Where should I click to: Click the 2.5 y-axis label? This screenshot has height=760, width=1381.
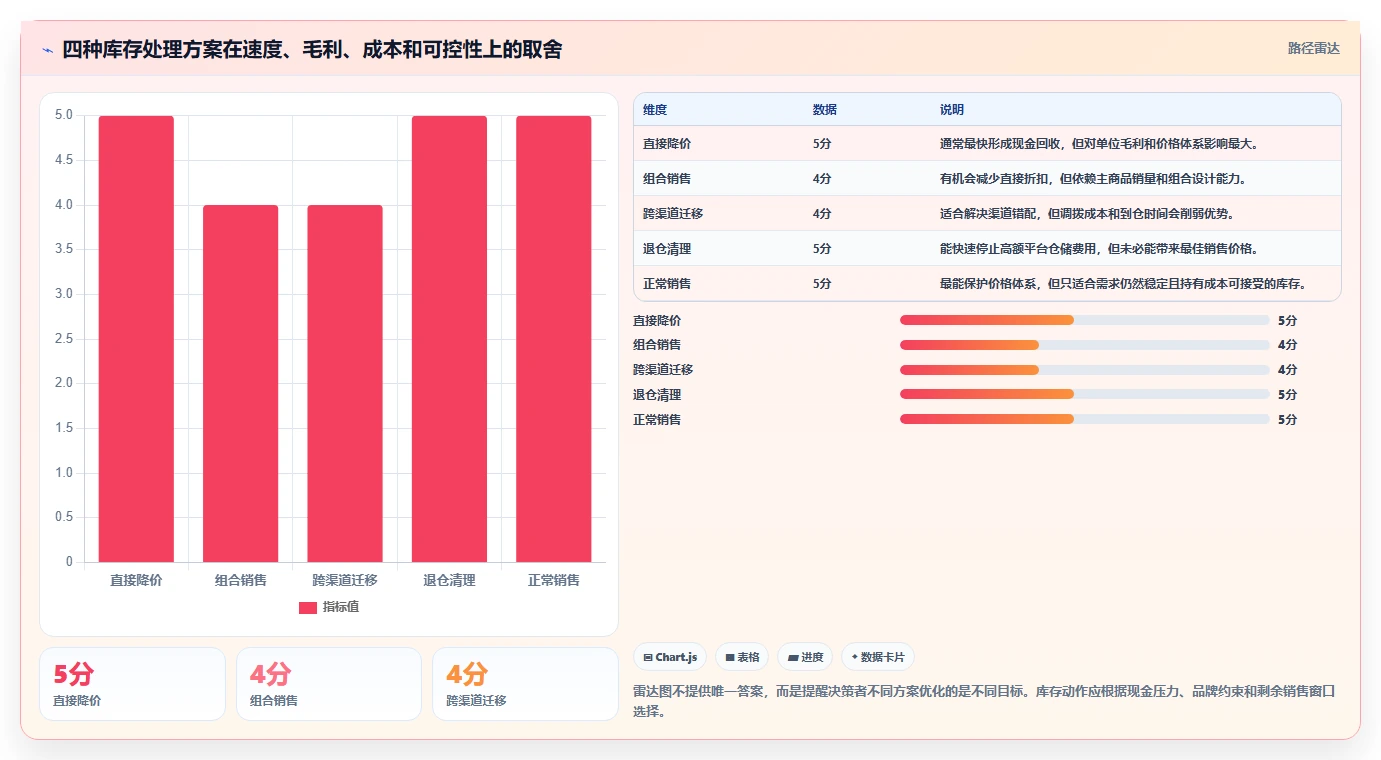point(64,339)
